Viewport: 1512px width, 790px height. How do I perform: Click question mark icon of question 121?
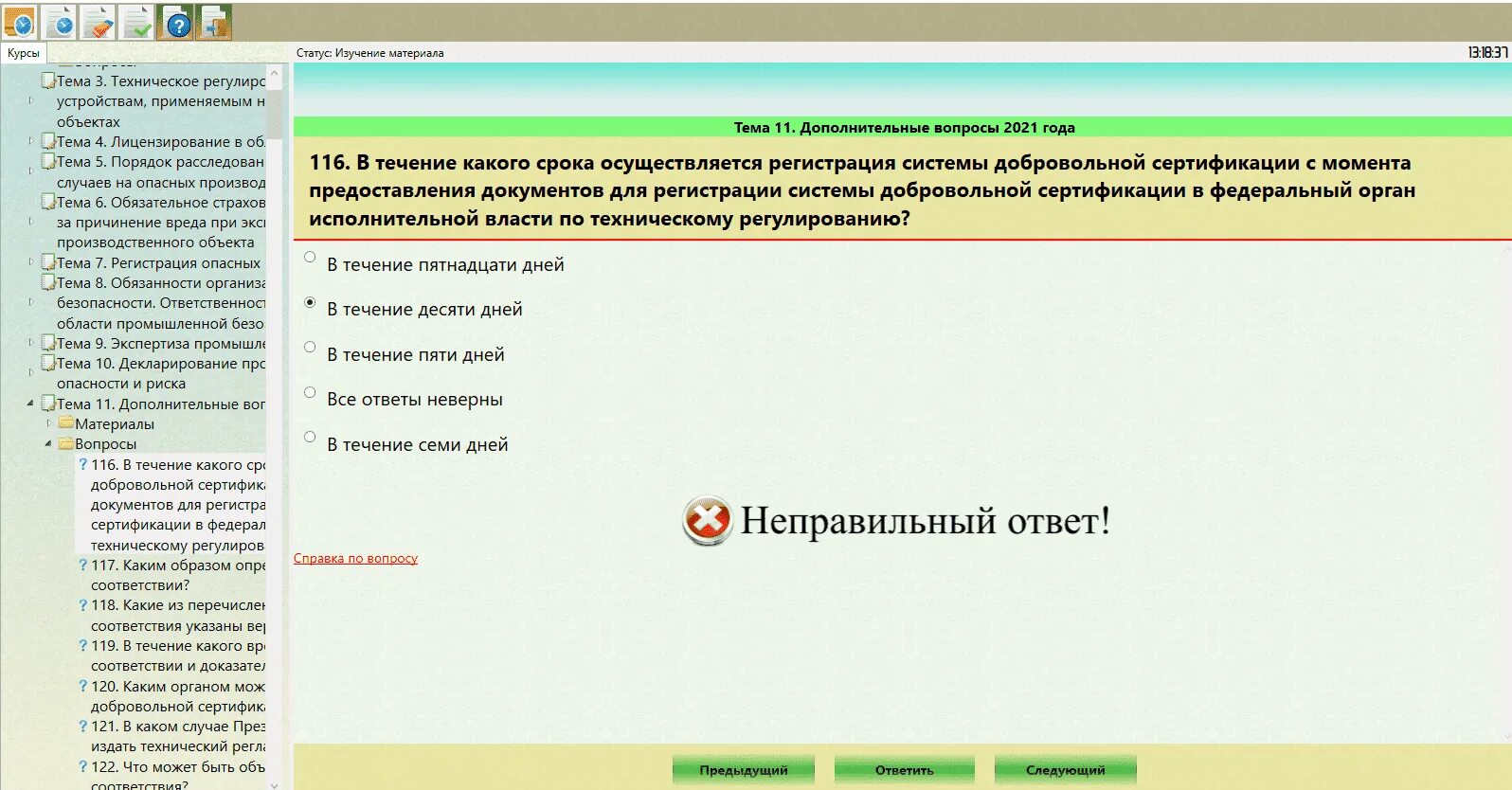click(x=83, y=727)
